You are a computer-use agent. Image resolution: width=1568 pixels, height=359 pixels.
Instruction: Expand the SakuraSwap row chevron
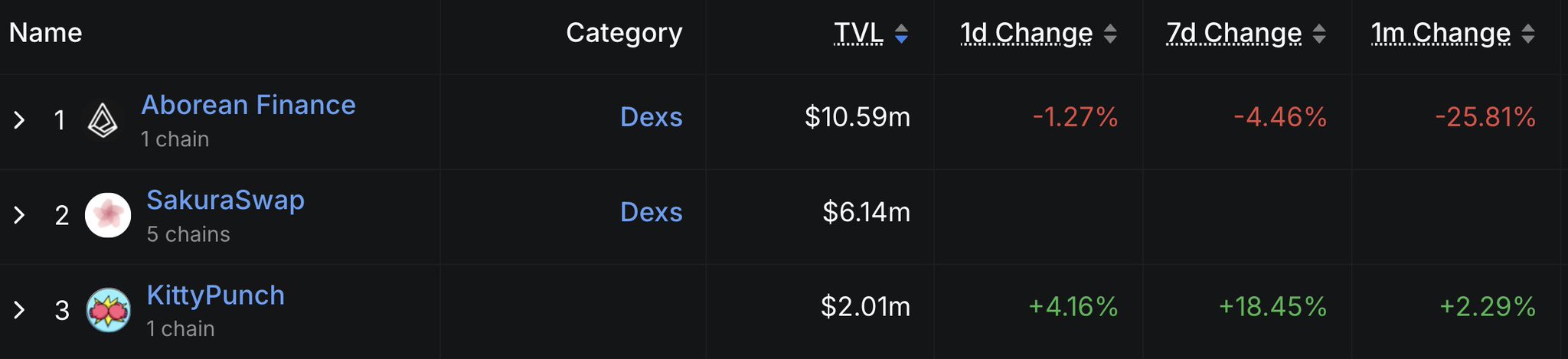pyautogui.click(x=20, y=215)
